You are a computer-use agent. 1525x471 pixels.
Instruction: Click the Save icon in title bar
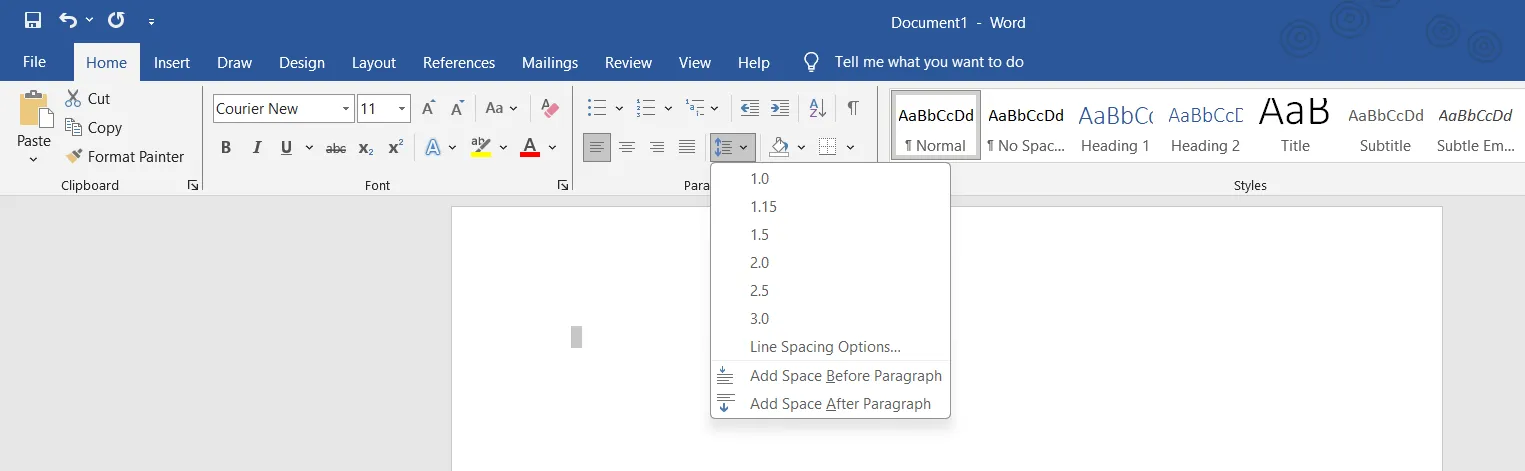[33, 20]
